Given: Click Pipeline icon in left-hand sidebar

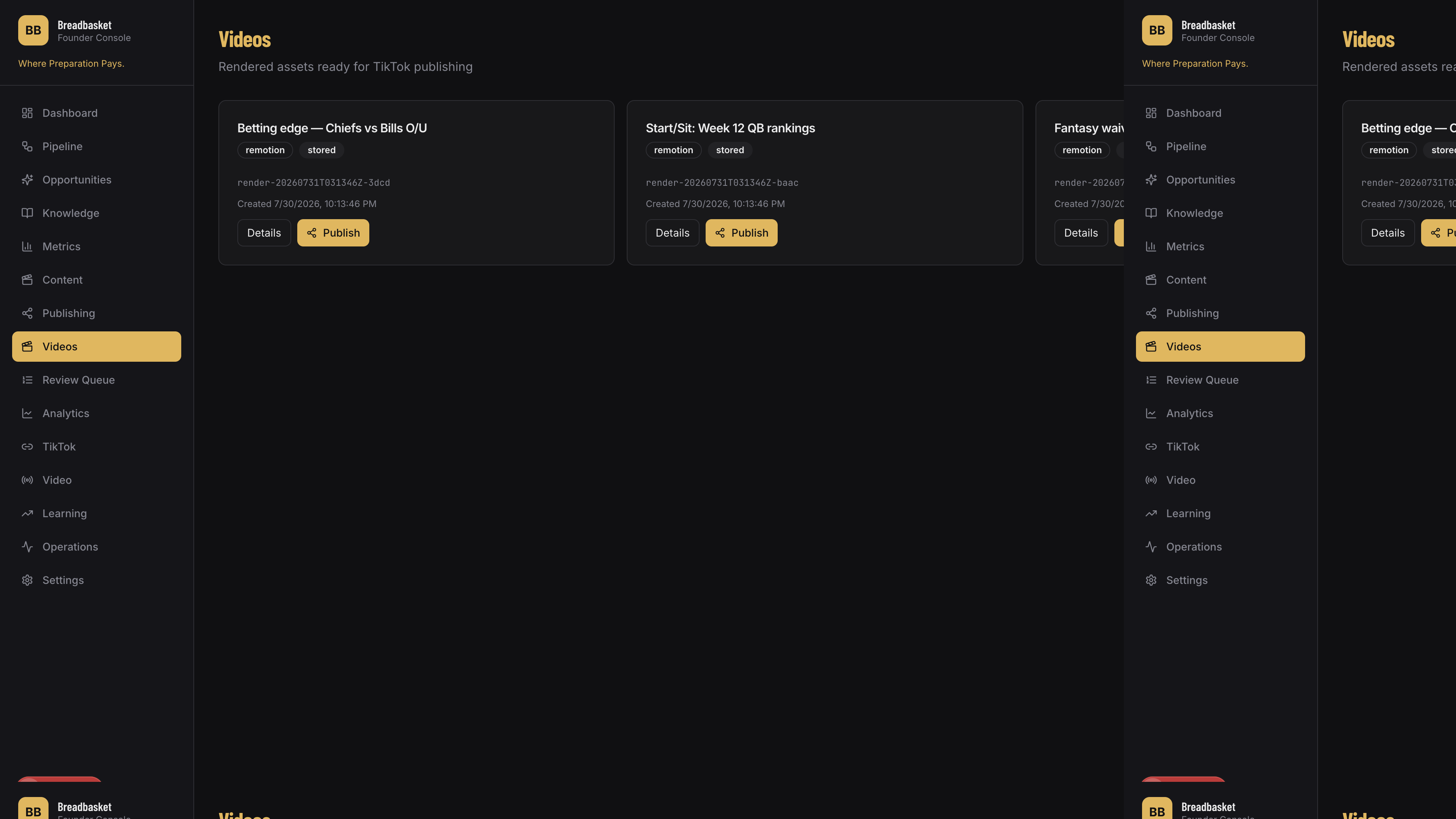Looking at the screenshot, I should [x=27, y=146].
